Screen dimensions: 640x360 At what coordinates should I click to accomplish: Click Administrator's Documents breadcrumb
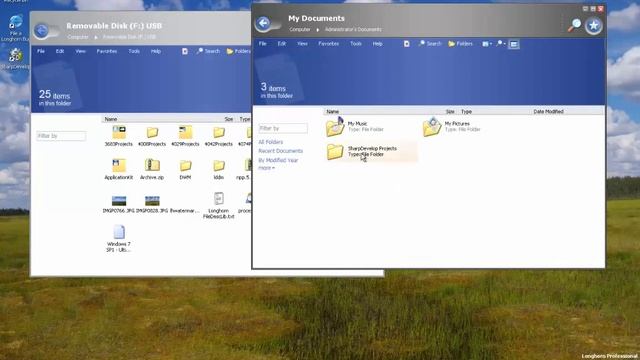353,29
